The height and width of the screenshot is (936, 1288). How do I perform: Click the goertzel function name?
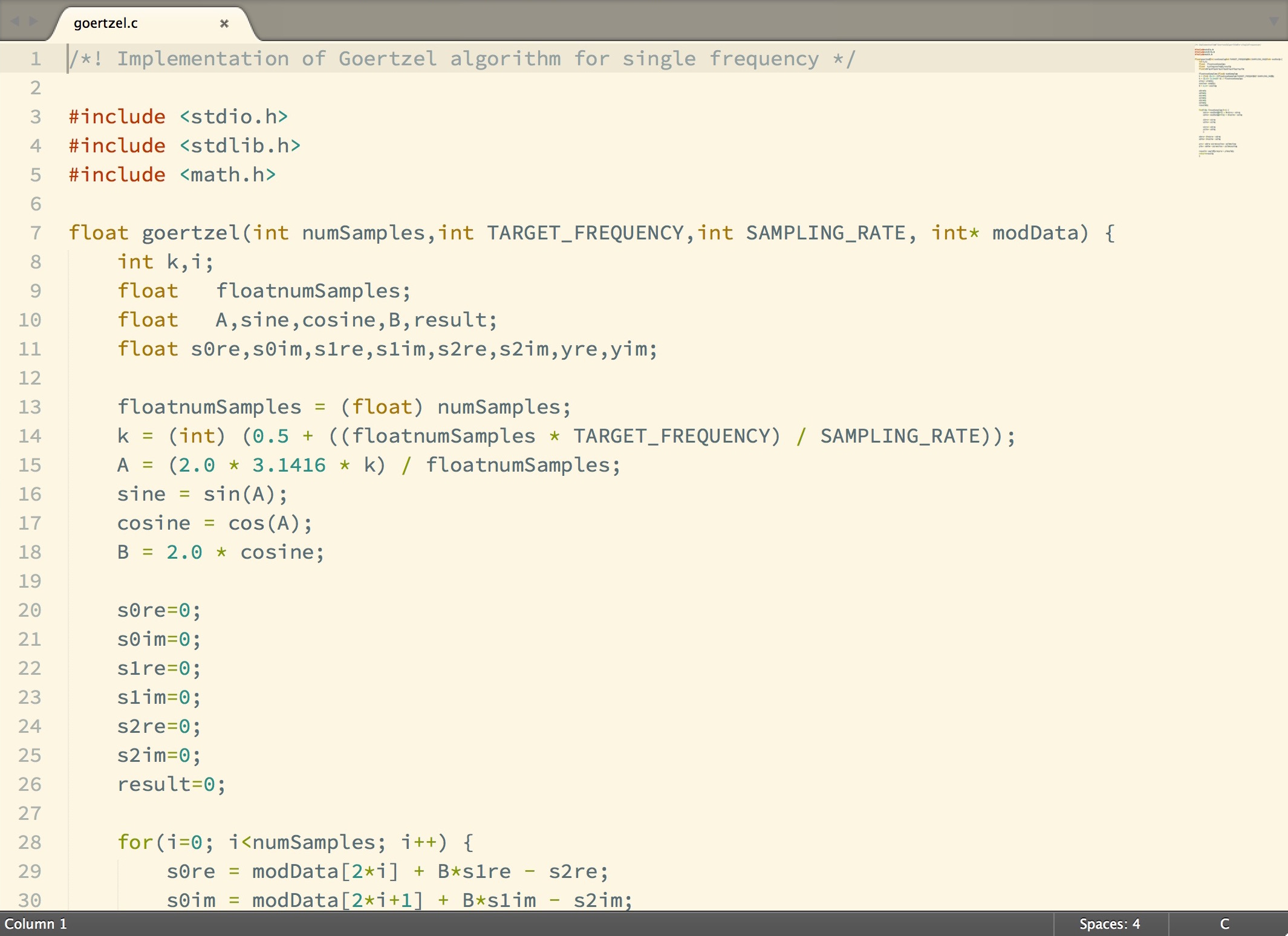190,233
